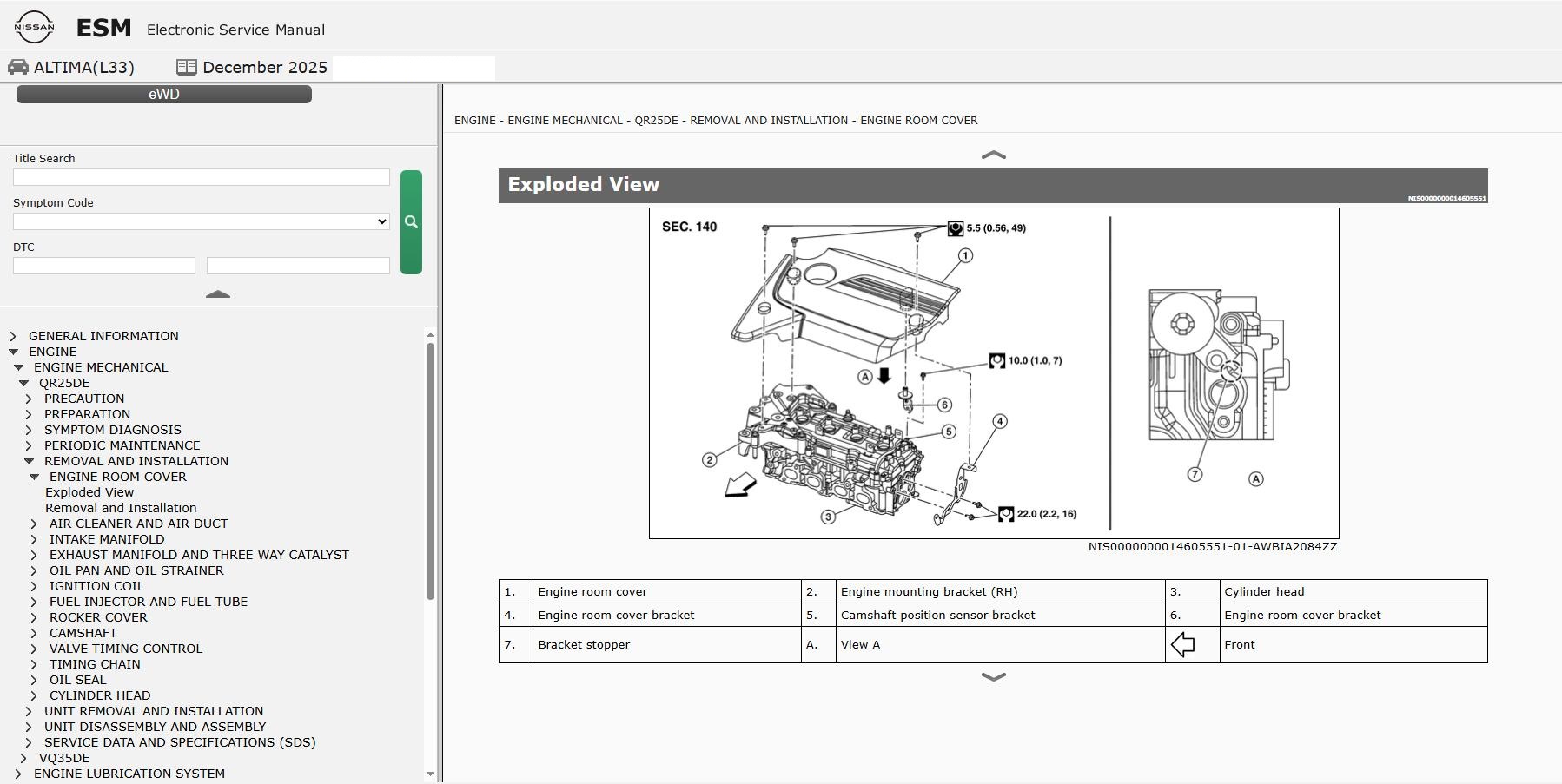Click 'View A' table cell
Viewport: 1562px width, 784px height.
(1000, 644)
